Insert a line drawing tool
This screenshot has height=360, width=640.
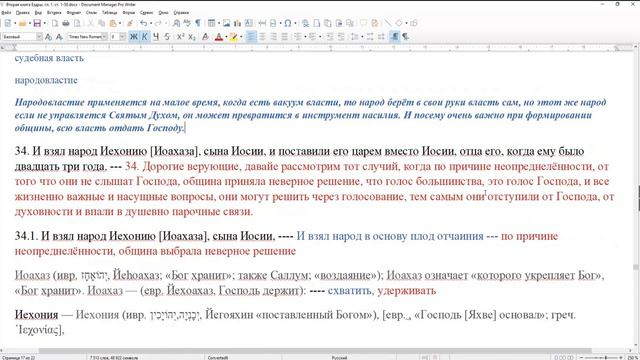click(x=388, y=23)
